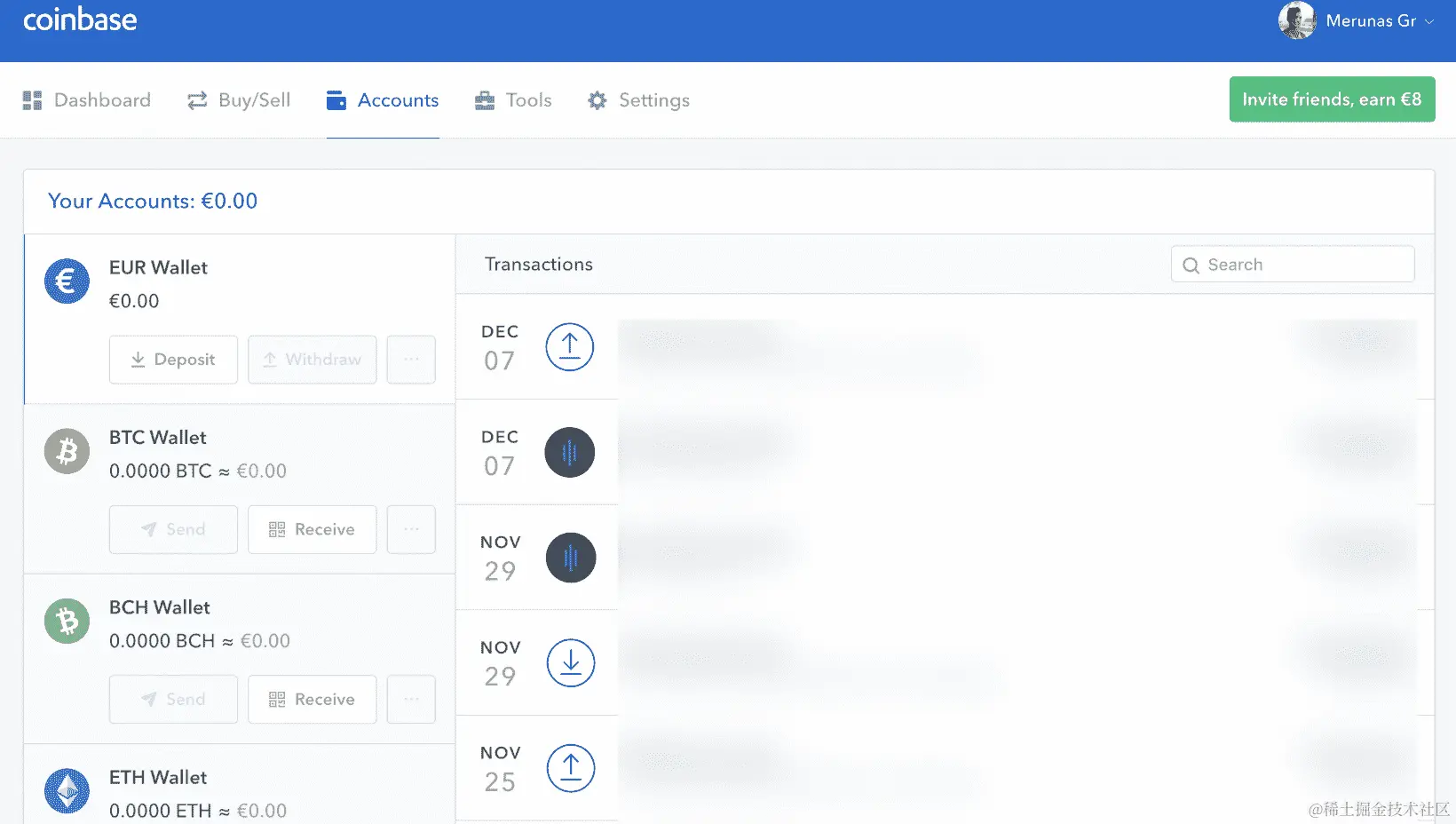Open the first Dec 07 withdrawal transaction icon
This screenshot has height=824, width=1456.
570,347
